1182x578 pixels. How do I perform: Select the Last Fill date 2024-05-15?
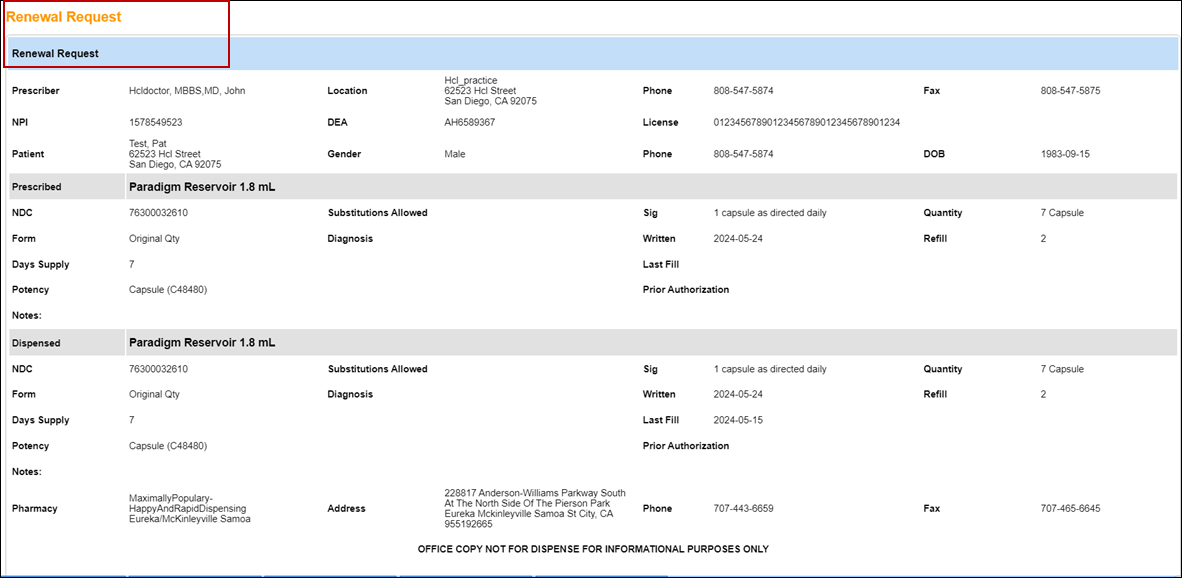[738, 421]
